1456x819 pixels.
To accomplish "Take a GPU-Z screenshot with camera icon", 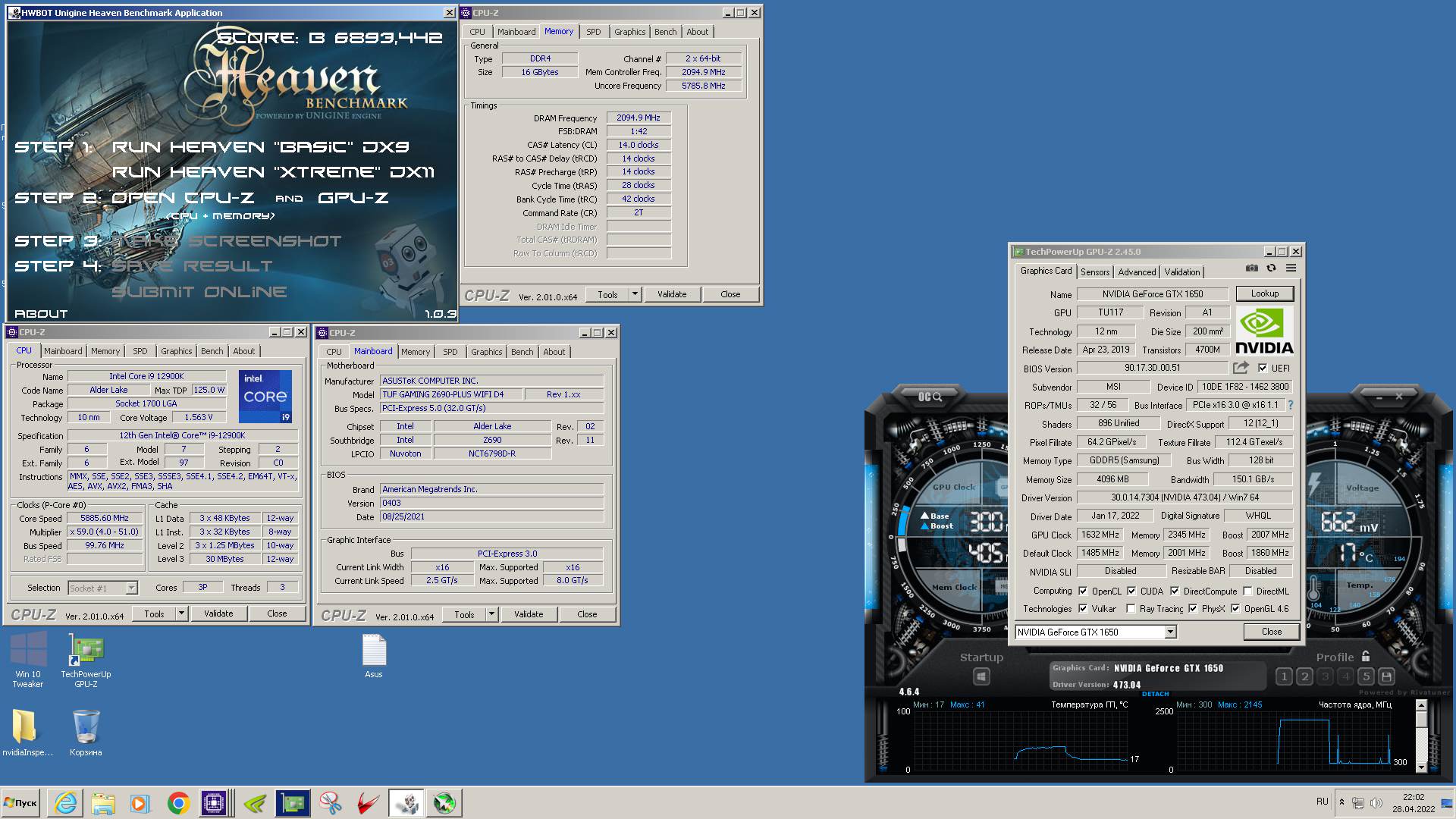I will point(1251,268).
